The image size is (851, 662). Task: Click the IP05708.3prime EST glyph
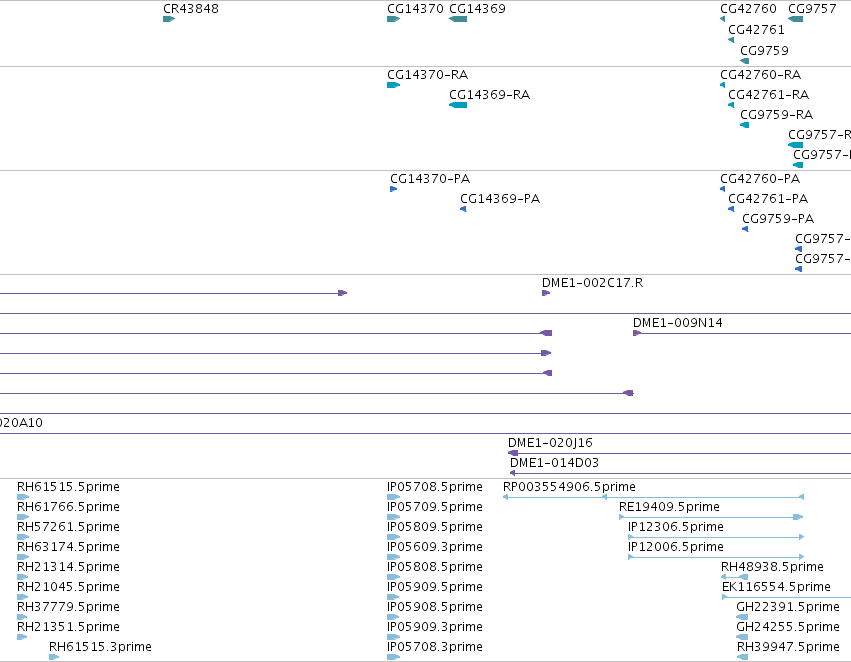(393, 657)
